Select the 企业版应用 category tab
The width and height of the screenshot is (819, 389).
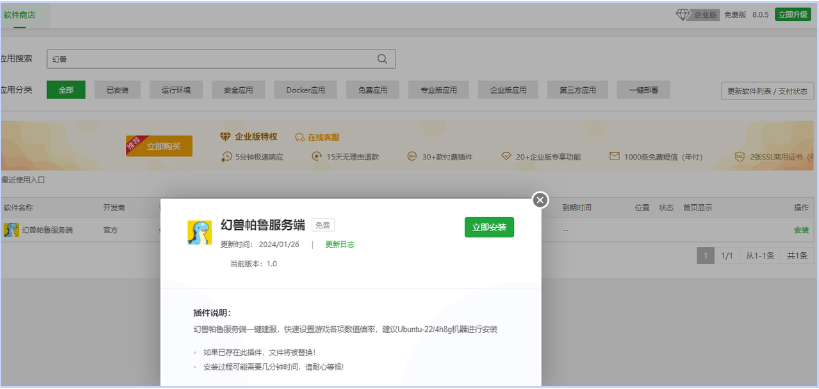pyautogui.click(x=508, y=90)
